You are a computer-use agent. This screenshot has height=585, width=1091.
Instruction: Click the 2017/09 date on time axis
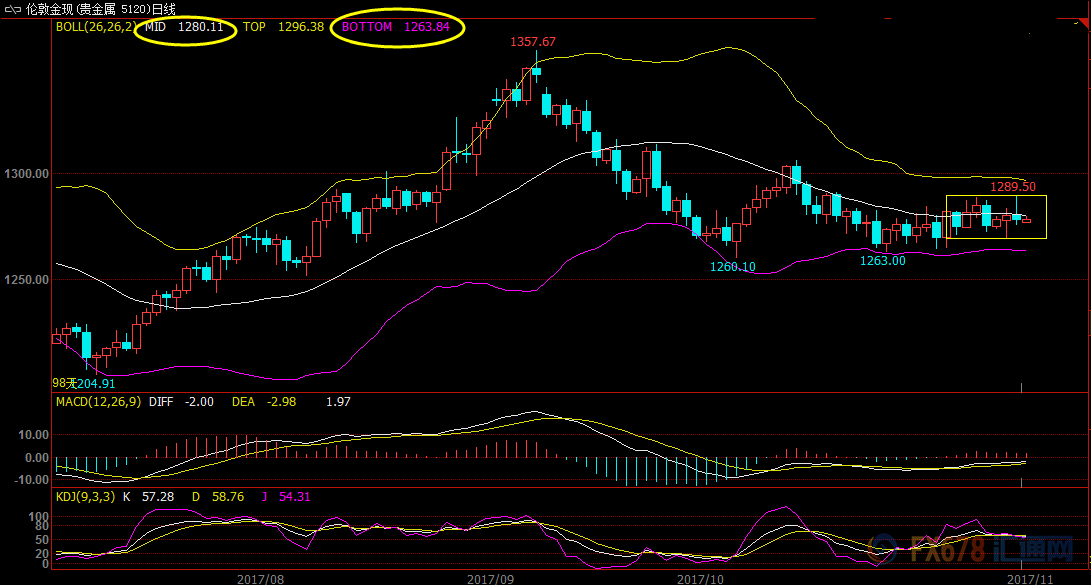tap(490, 578)
